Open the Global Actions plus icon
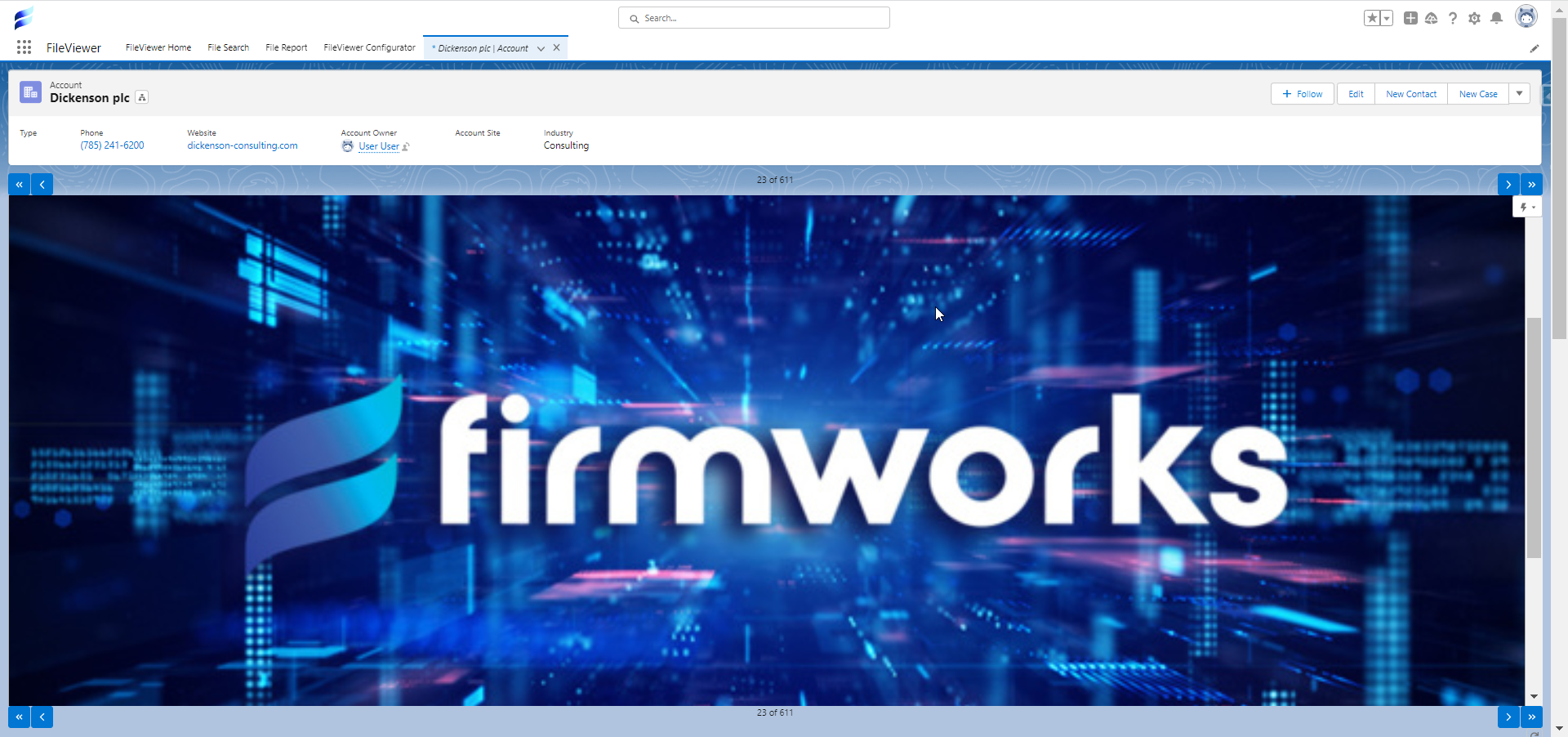This screenshot has width=1568, height=737. (1410, 18)
